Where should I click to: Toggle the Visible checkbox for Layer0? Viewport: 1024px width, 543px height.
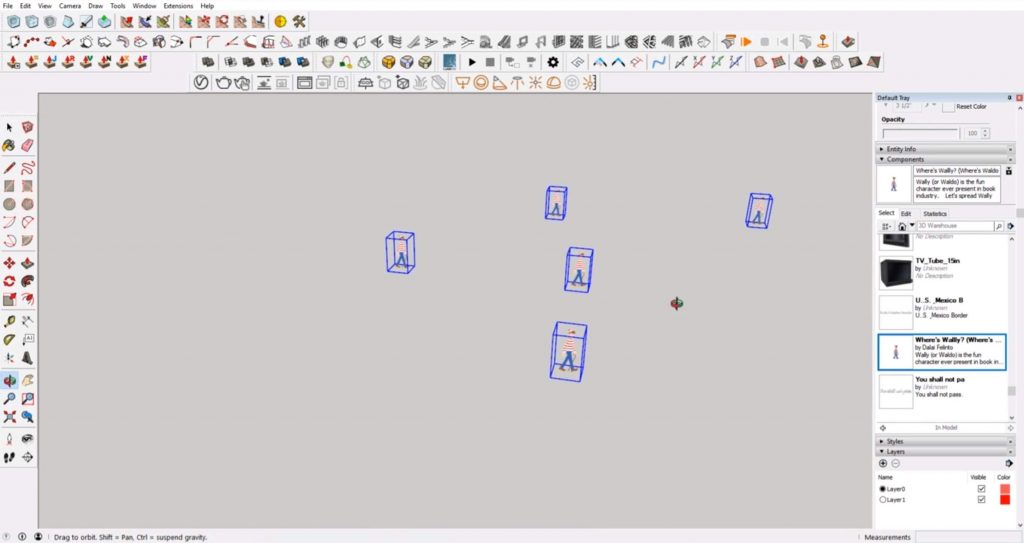tap(981, 489)
